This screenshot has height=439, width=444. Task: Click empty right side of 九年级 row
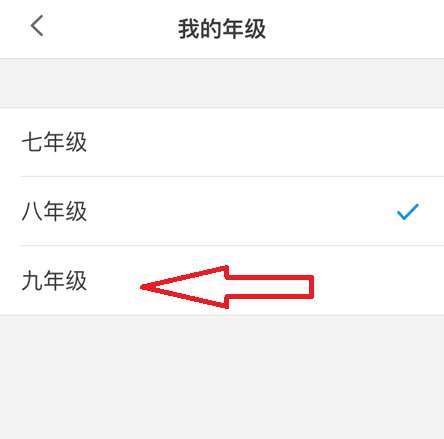click(x=378, y=280)
